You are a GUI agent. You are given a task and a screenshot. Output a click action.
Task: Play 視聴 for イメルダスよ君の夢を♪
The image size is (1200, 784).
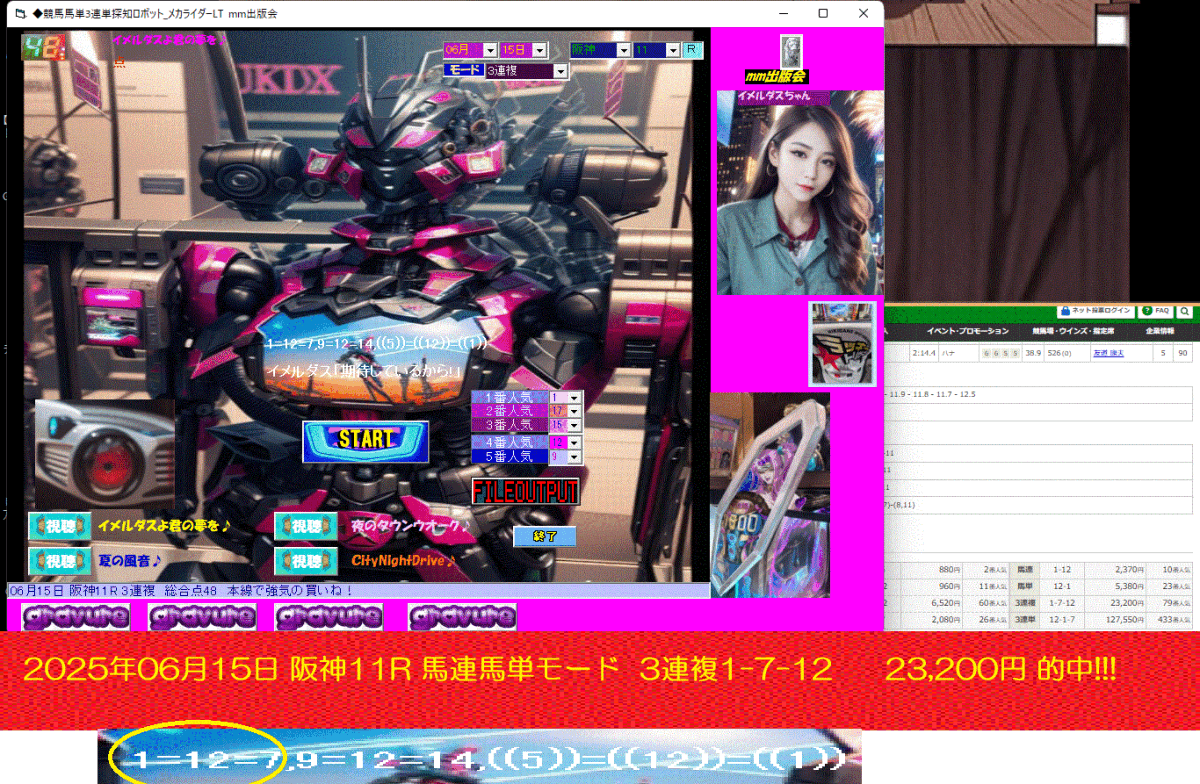(60, 525)
